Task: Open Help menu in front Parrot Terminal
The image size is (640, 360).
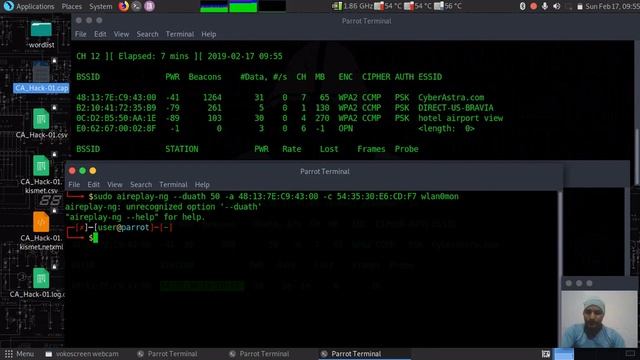Action: 202,184
